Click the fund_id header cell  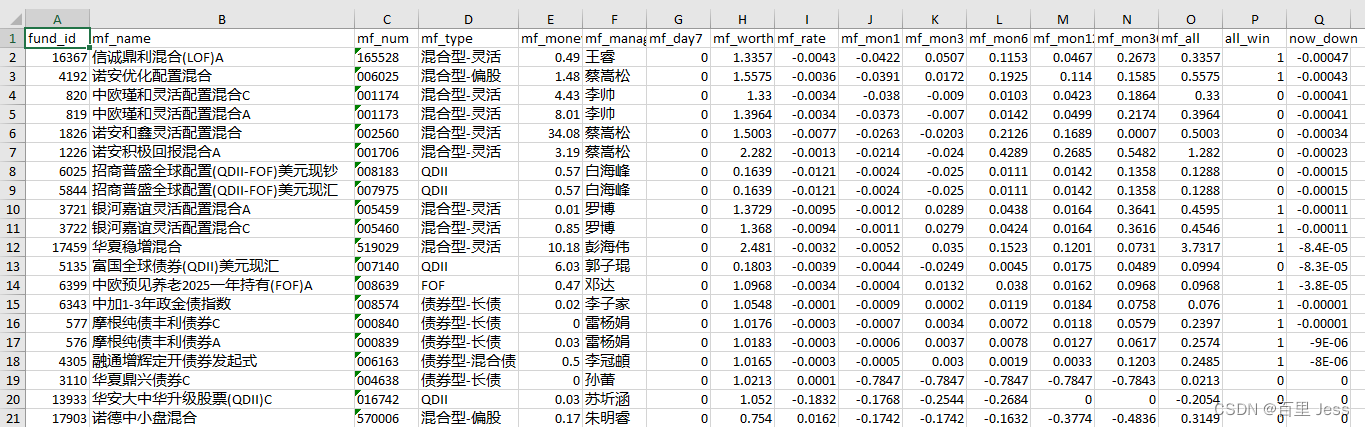click(57, 38)
